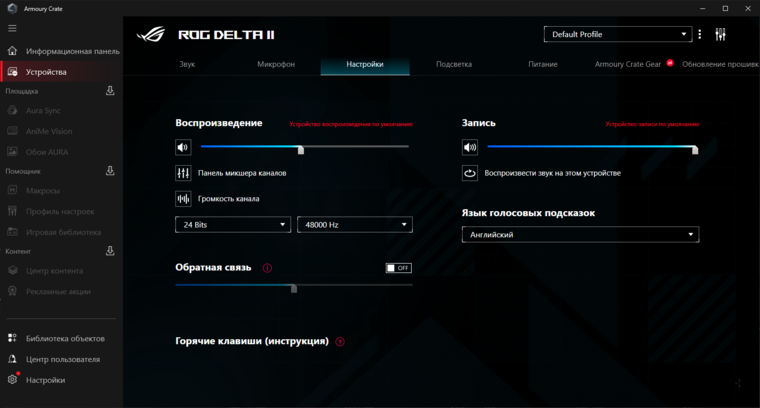The width and height of the screenshot is (760, 408).
Task: Open Настройки at the sidebar bottom
Action: 62,380
